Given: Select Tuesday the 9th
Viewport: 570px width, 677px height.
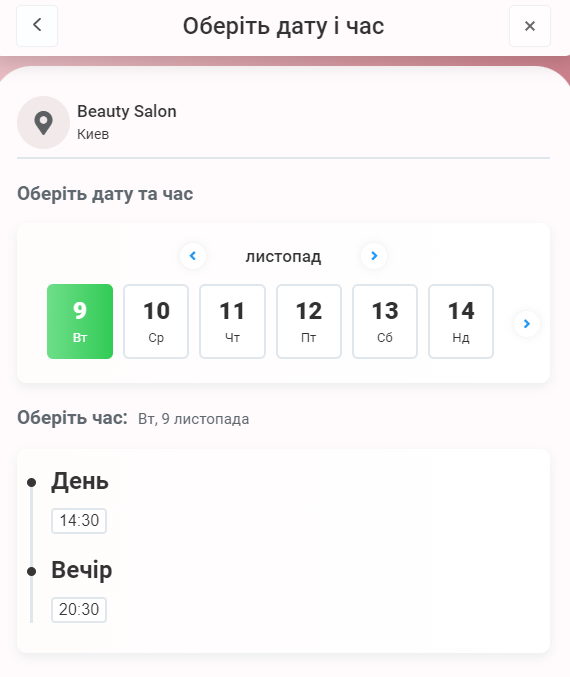Looking at the screenshot, I should (80, 321).
